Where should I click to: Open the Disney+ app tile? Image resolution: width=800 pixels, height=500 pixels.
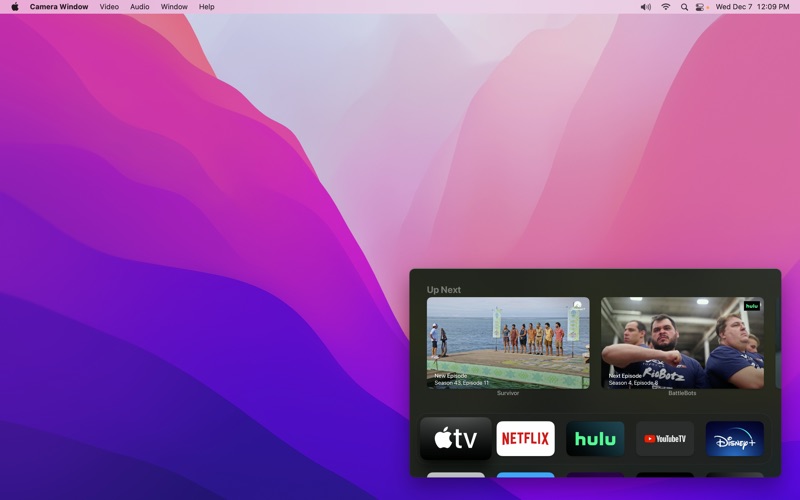735,438
